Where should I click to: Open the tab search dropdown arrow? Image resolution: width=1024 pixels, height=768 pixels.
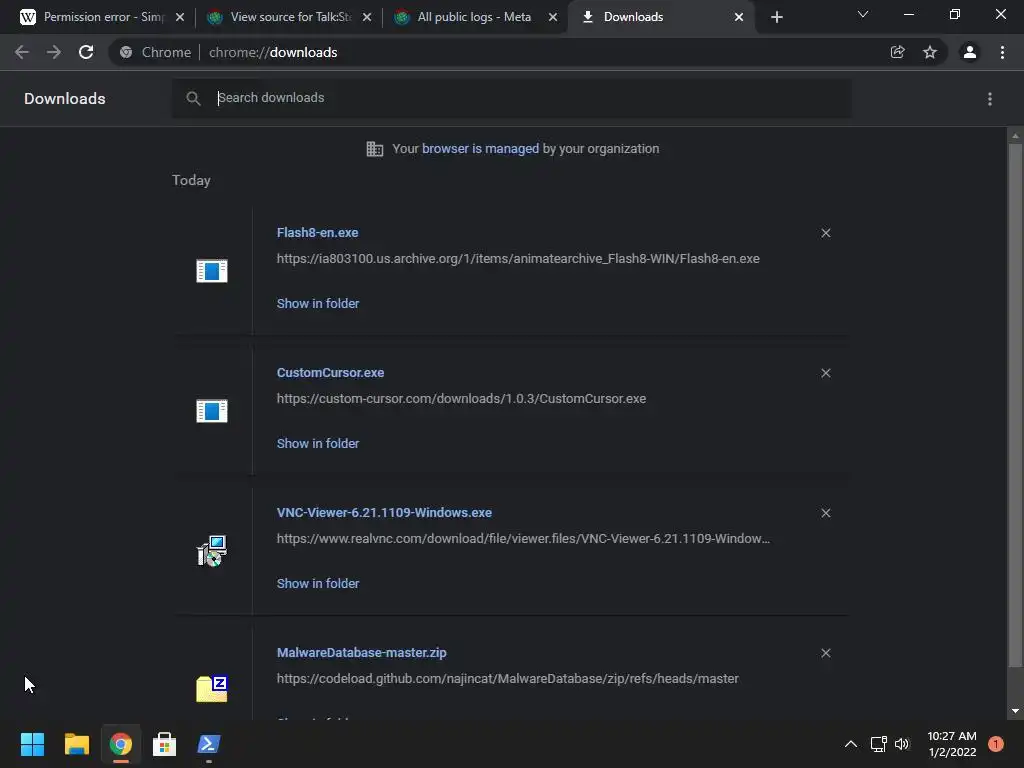(863, 14)
